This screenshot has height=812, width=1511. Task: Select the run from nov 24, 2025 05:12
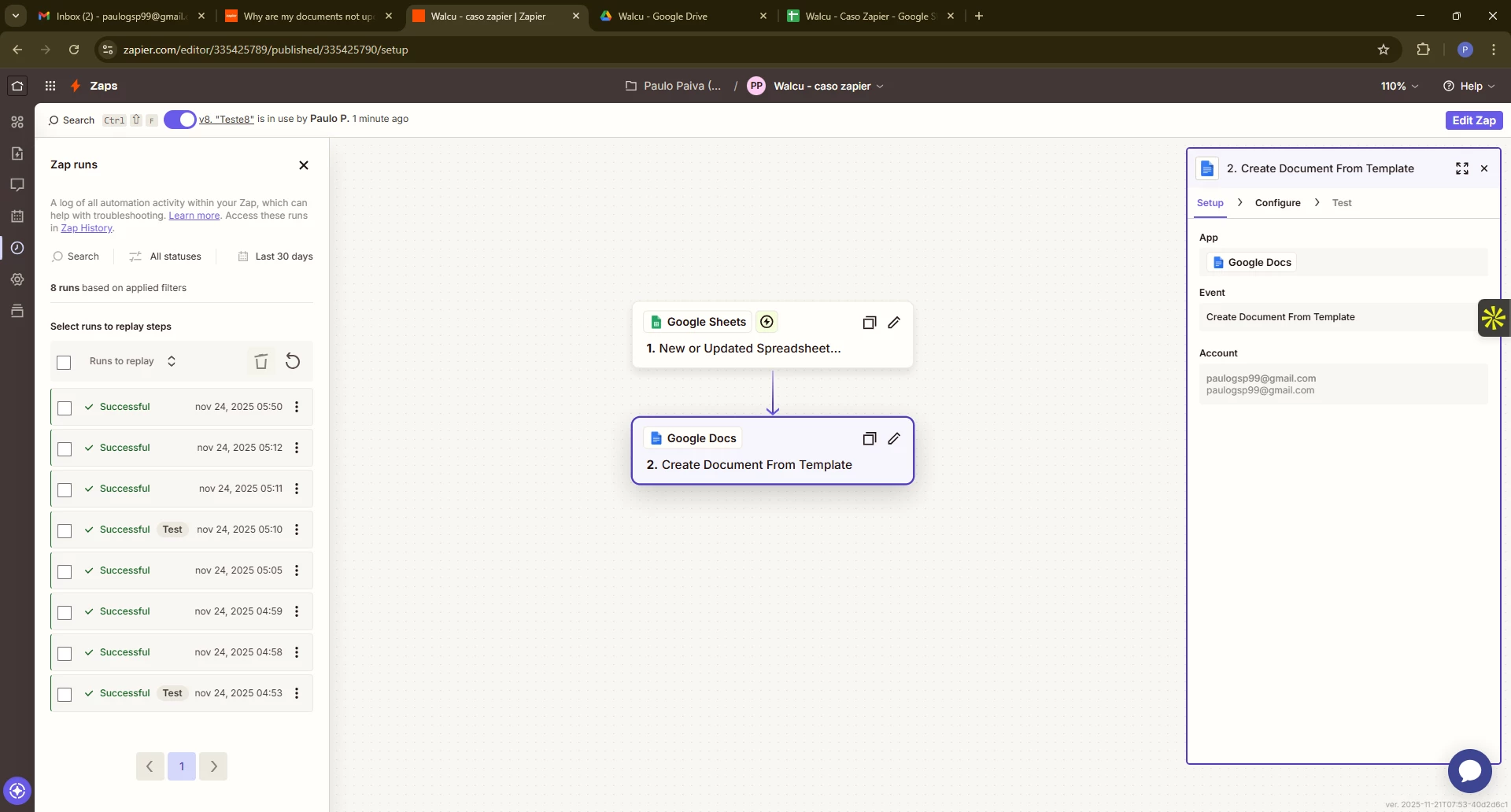[65, 448]
